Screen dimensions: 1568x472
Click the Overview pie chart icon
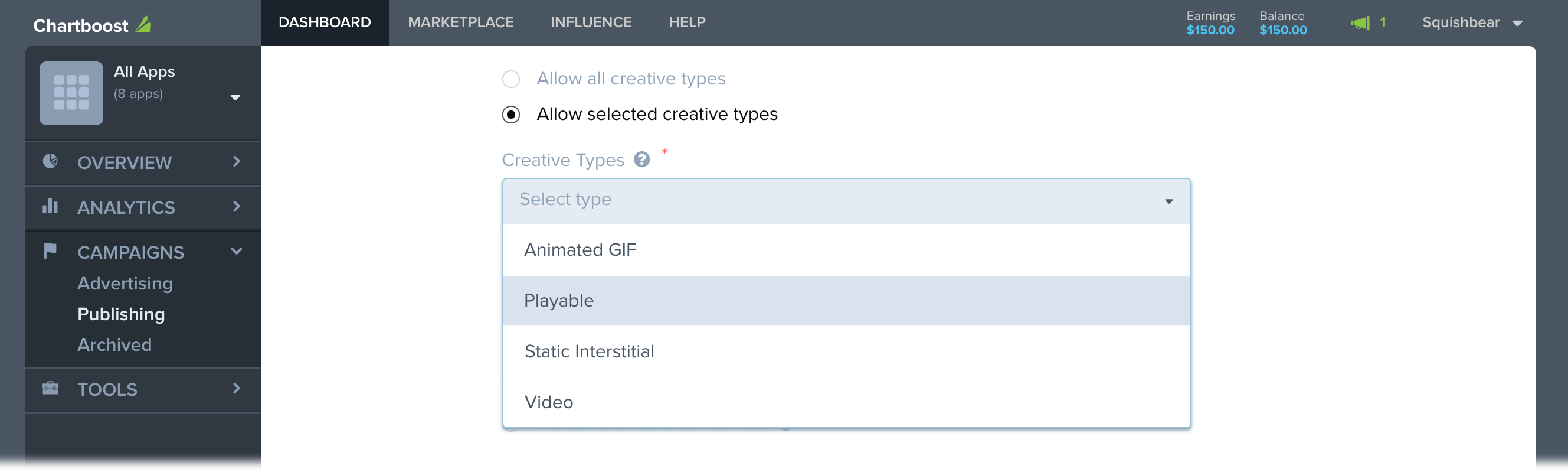(x=51, y=161)
